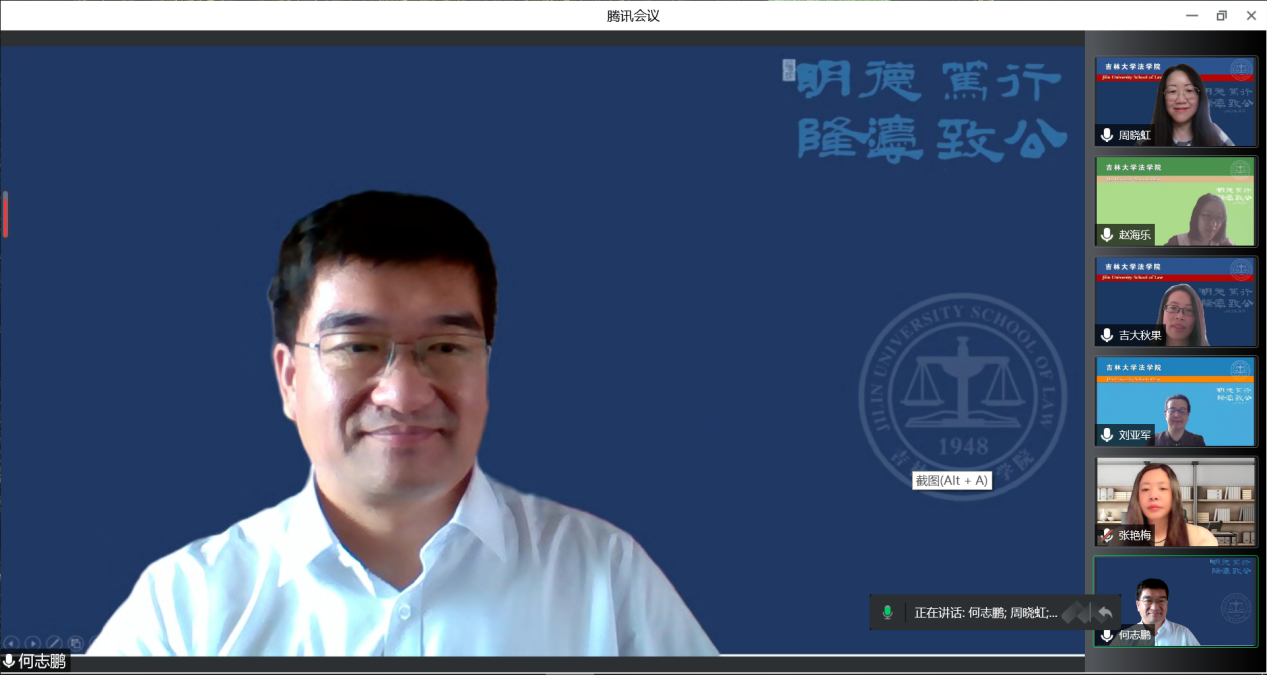
Task: Select 赵海乐 green-background video thumbnail
Action: pyautogui.click(x=1176, y=201)
